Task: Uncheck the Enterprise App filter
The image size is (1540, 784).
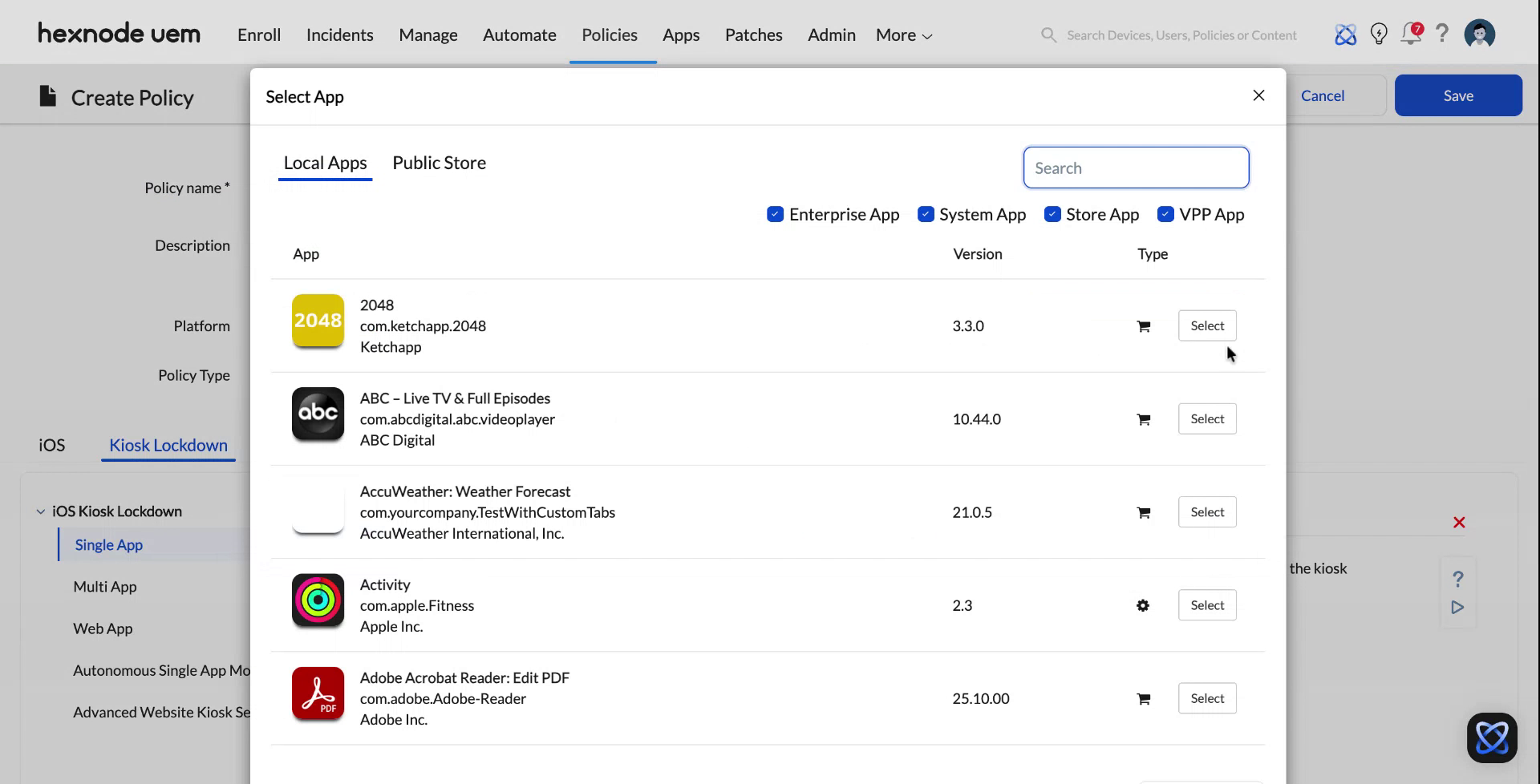Action: [775, 214]
